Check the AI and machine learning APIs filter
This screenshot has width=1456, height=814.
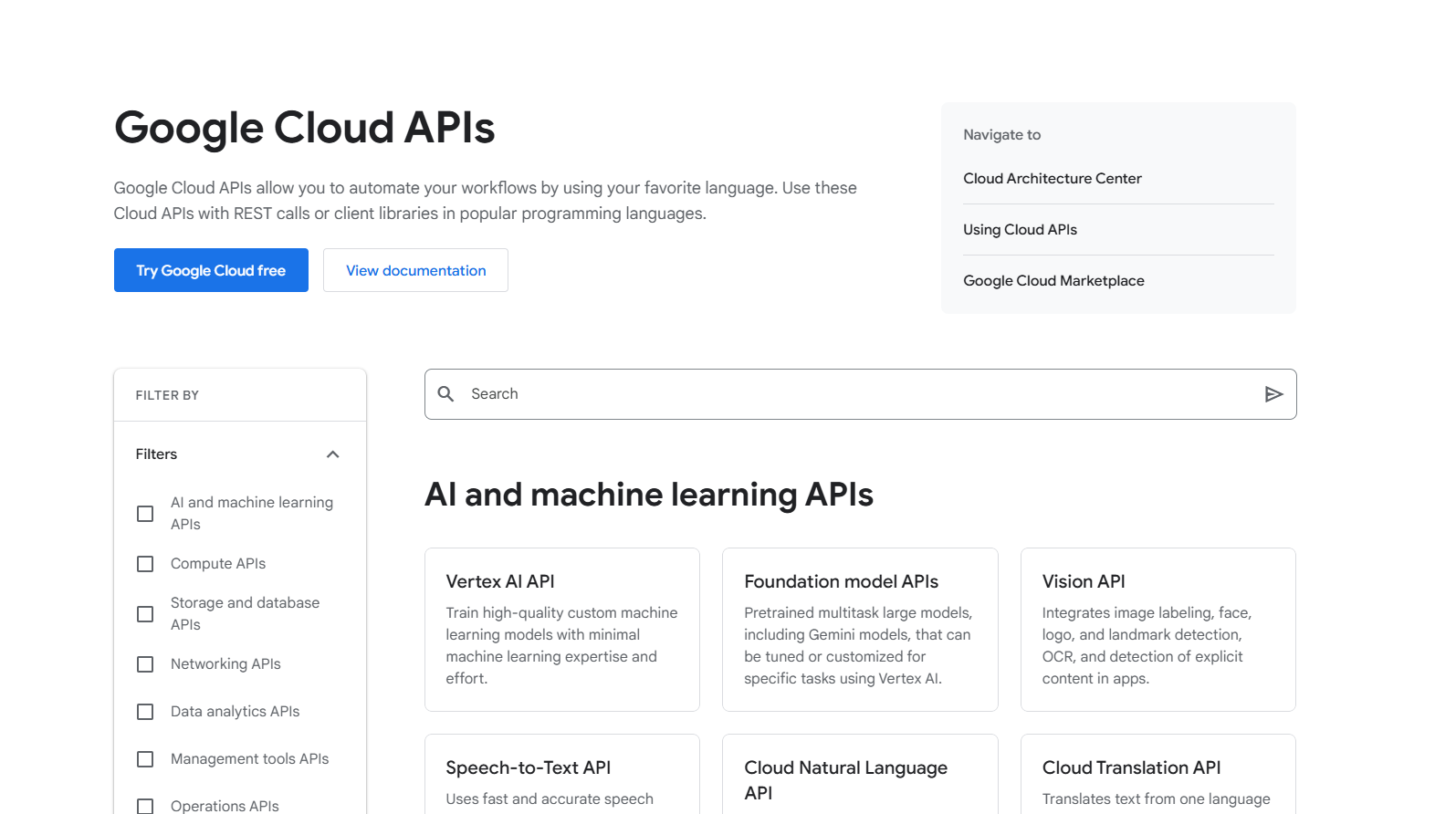click(145, 514)
